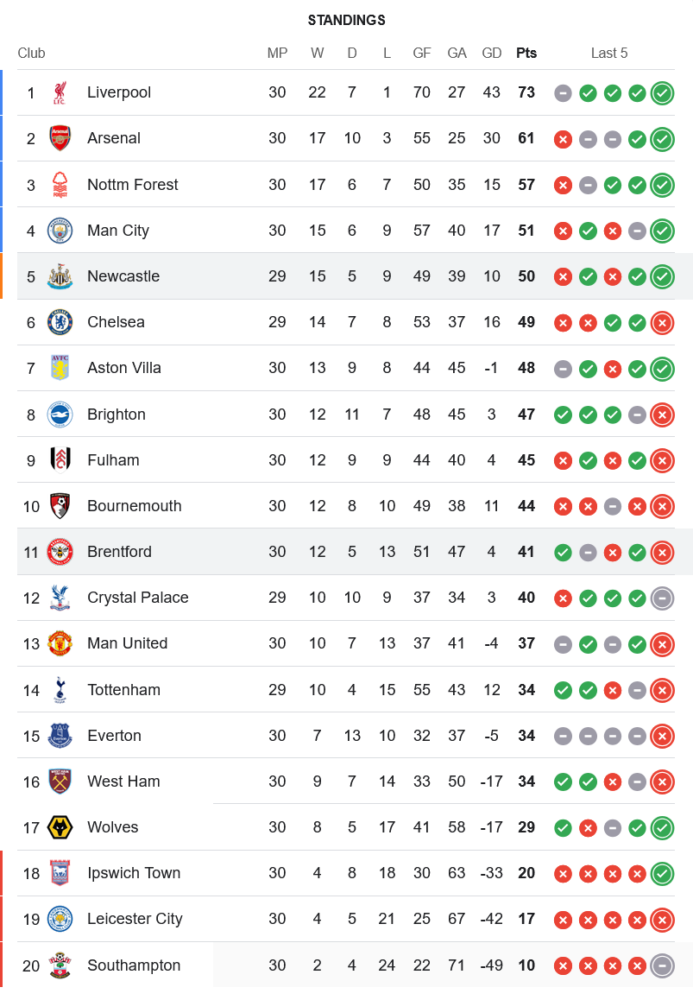
Task: Open the Brentford team link
Action: 119,552
